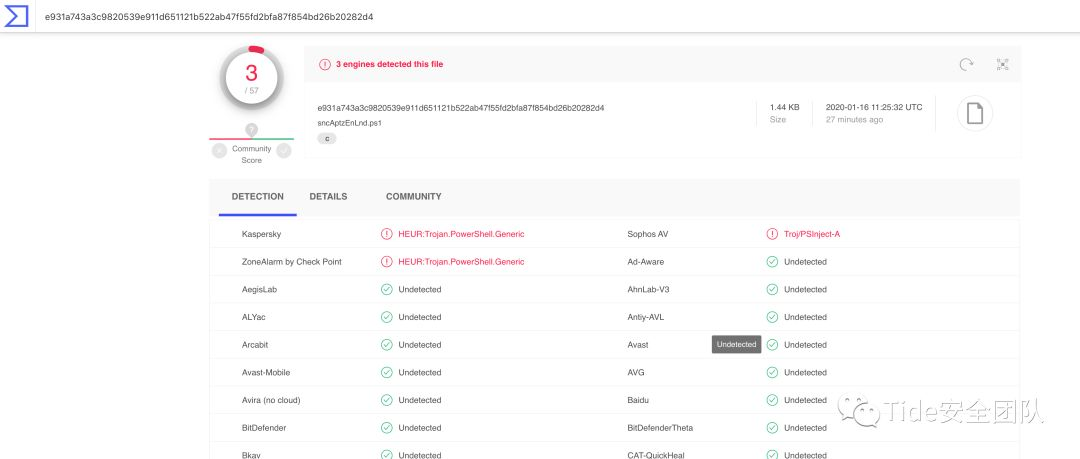Downvote using the community score X icon
The image size is (1080, 459).
tap(219, 150)
